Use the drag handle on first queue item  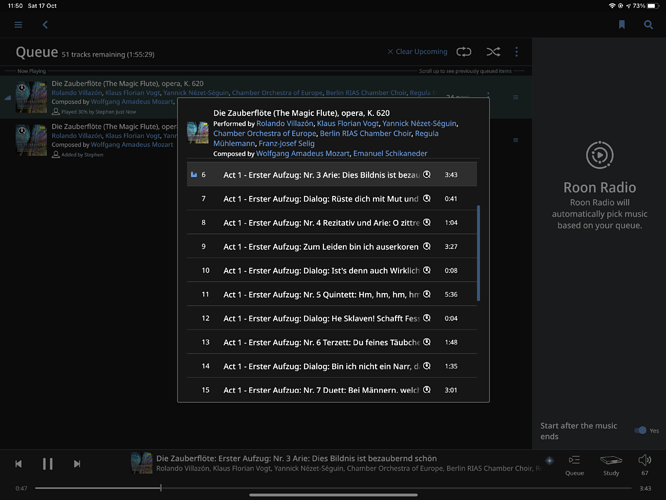pyautogui.click(x=516, y=97)
